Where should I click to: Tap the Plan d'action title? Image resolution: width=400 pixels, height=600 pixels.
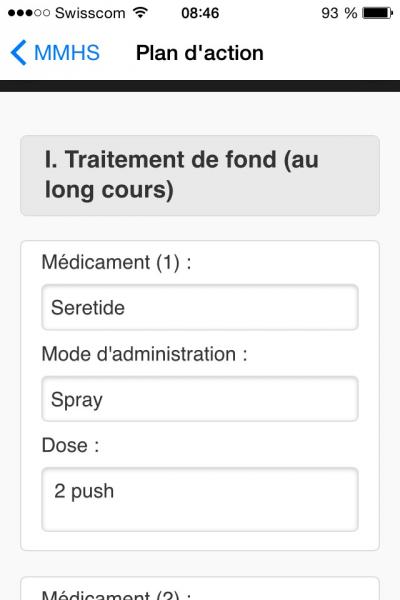click(x=200, y=53)
